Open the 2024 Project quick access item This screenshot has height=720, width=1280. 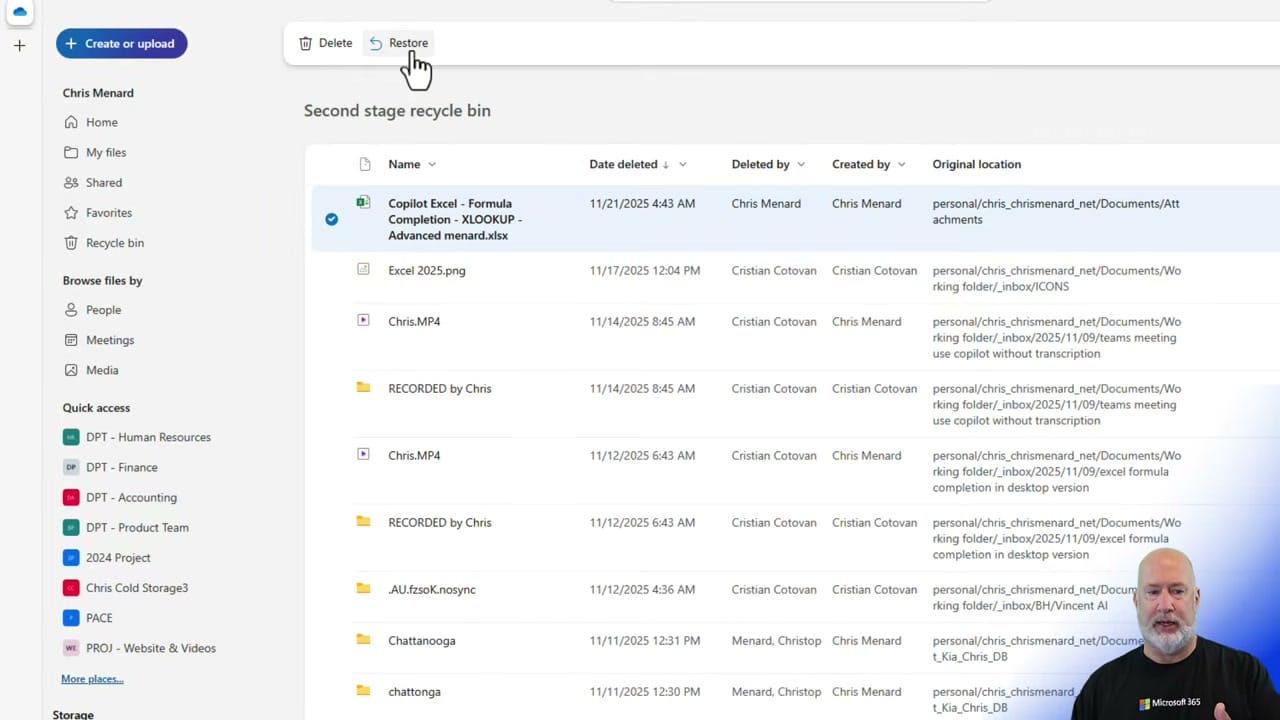118,557
